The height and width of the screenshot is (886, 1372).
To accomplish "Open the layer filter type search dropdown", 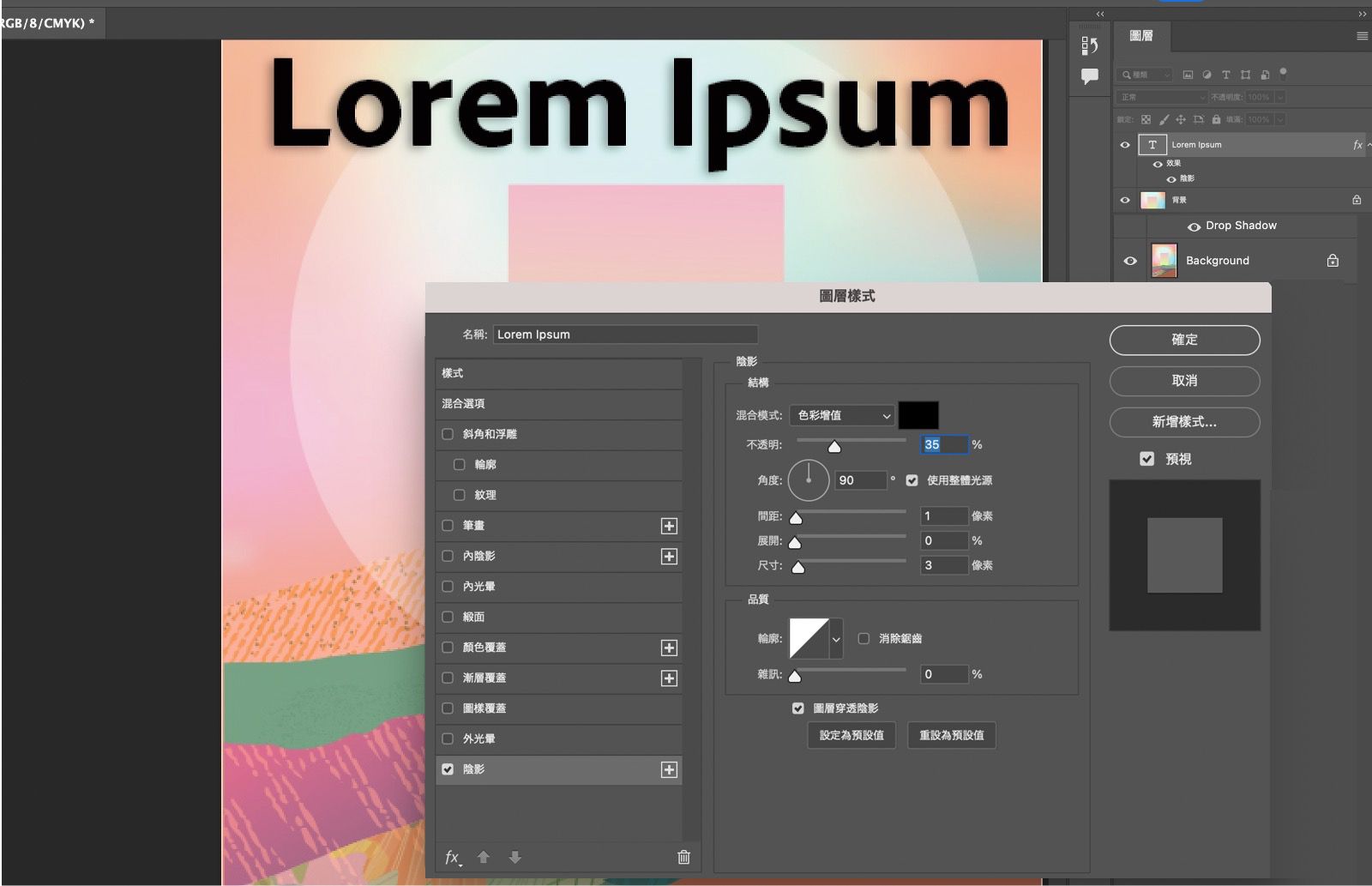I will (1146, 75).
